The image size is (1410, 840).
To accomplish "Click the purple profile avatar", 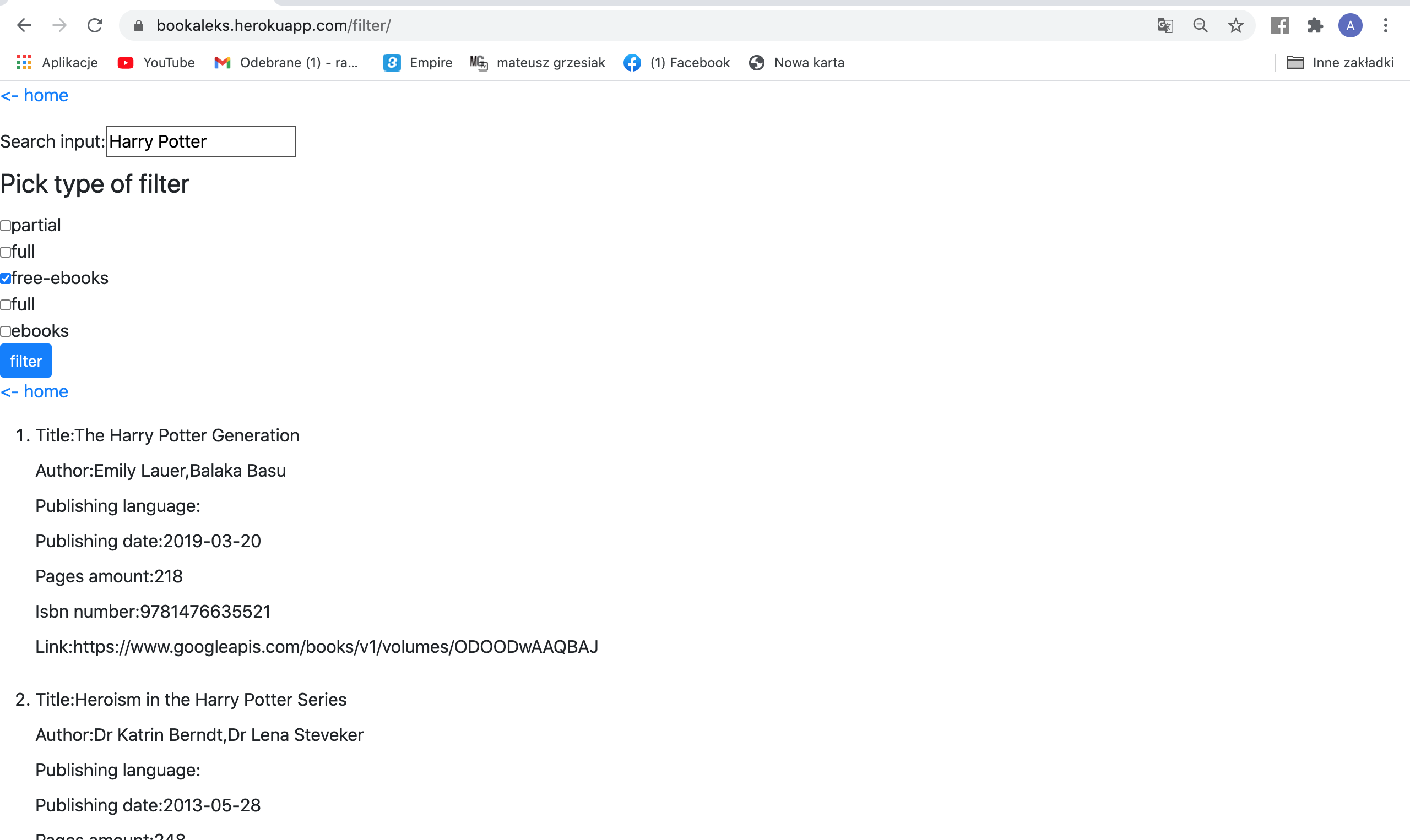I will (1350, 25).
